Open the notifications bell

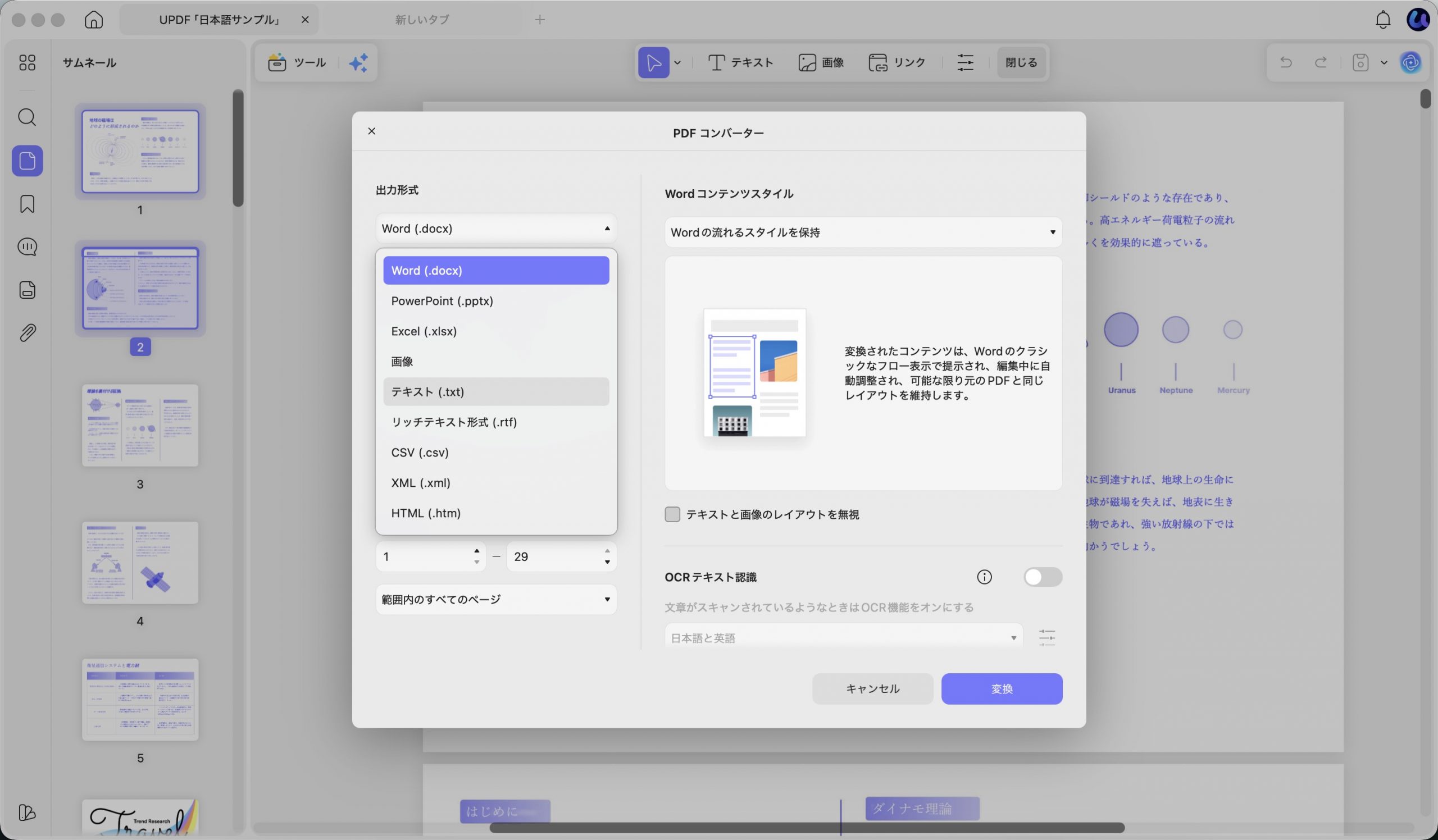pos(1382,20)
